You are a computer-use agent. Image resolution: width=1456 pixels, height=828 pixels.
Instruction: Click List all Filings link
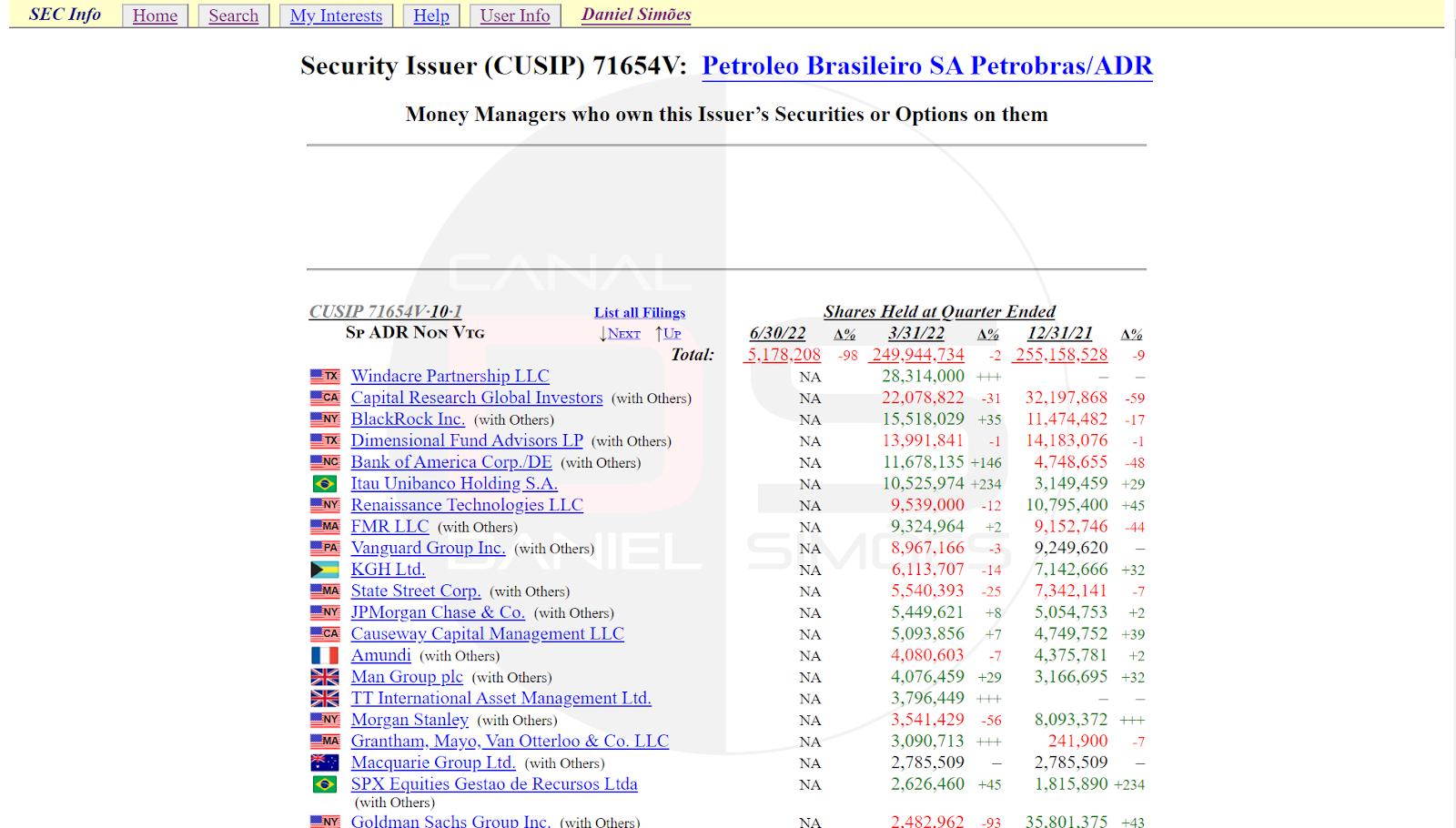pos(640,312)
